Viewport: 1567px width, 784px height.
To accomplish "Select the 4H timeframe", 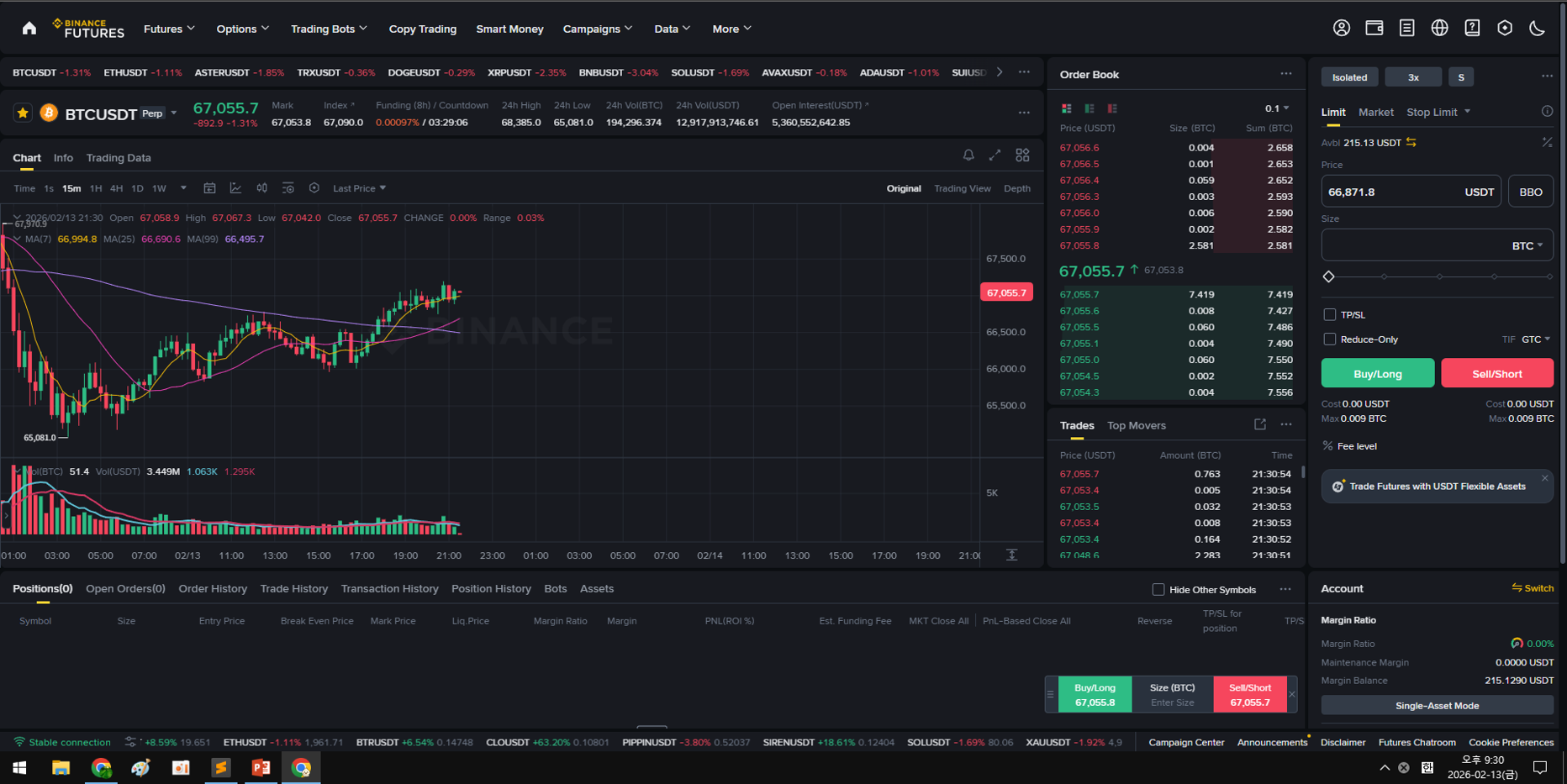I will coord(116,188).
